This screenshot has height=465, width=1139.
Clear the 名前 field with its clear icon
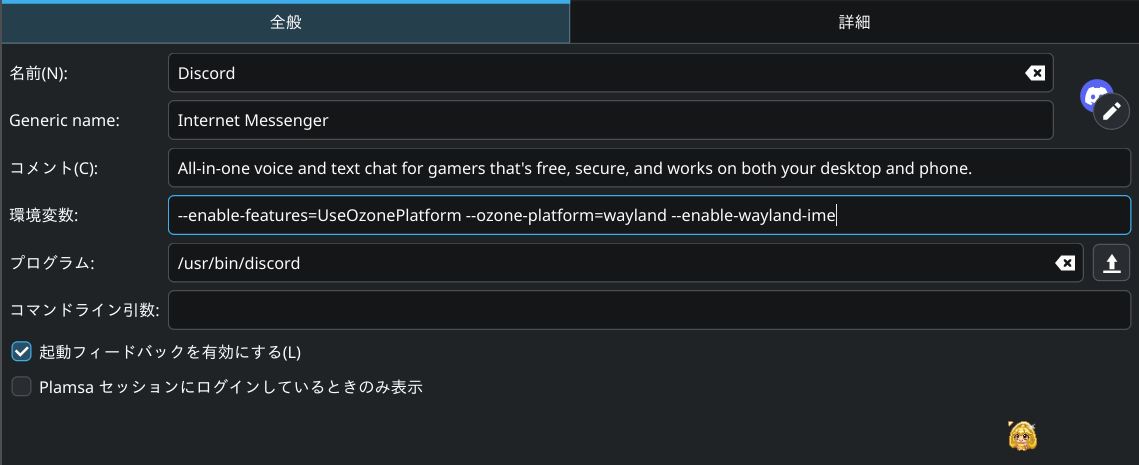[x=1035, y=73]
